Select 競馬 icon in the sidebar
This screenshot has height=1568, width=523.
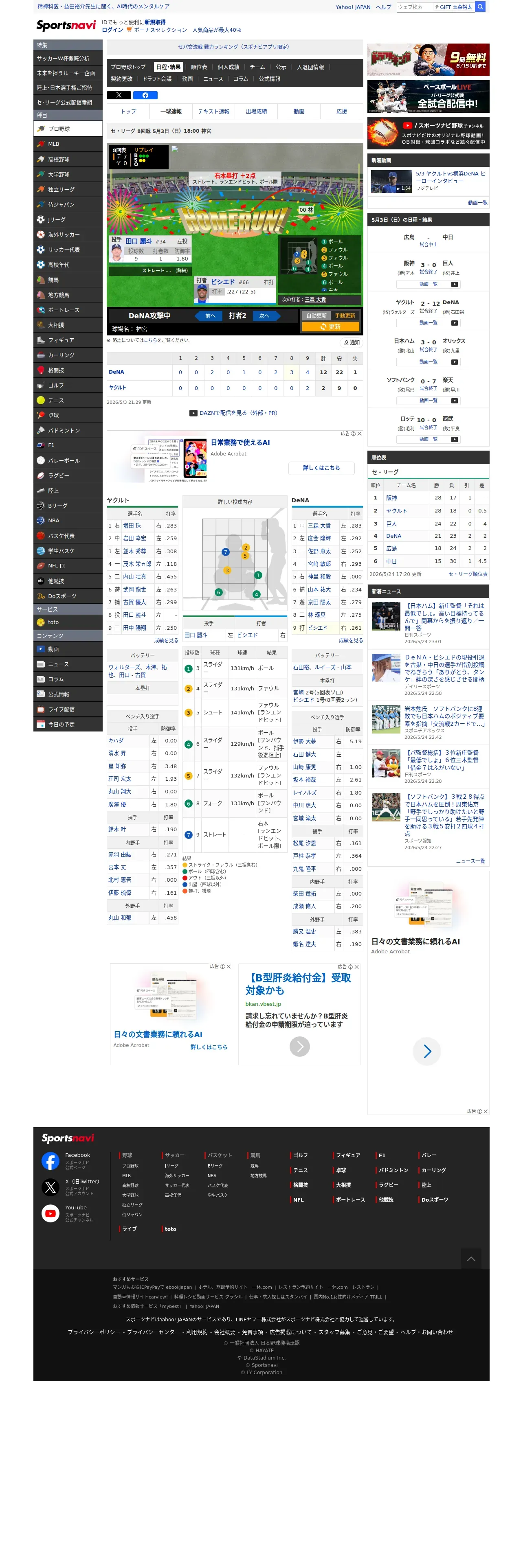[x=41, y=280]
